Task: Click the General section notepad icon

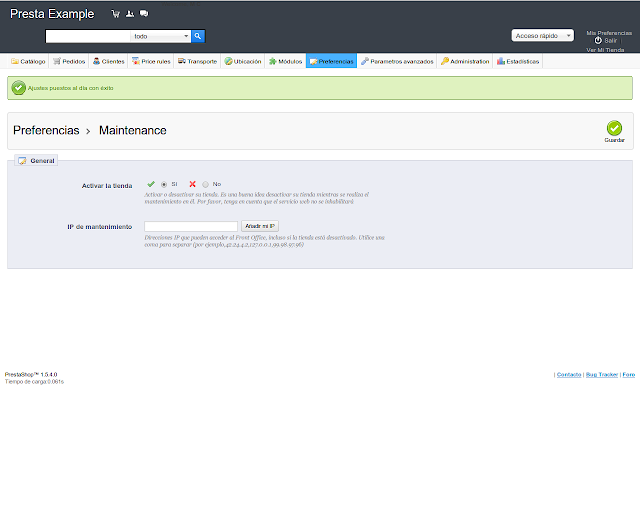Action: click(x=22, y=160)
